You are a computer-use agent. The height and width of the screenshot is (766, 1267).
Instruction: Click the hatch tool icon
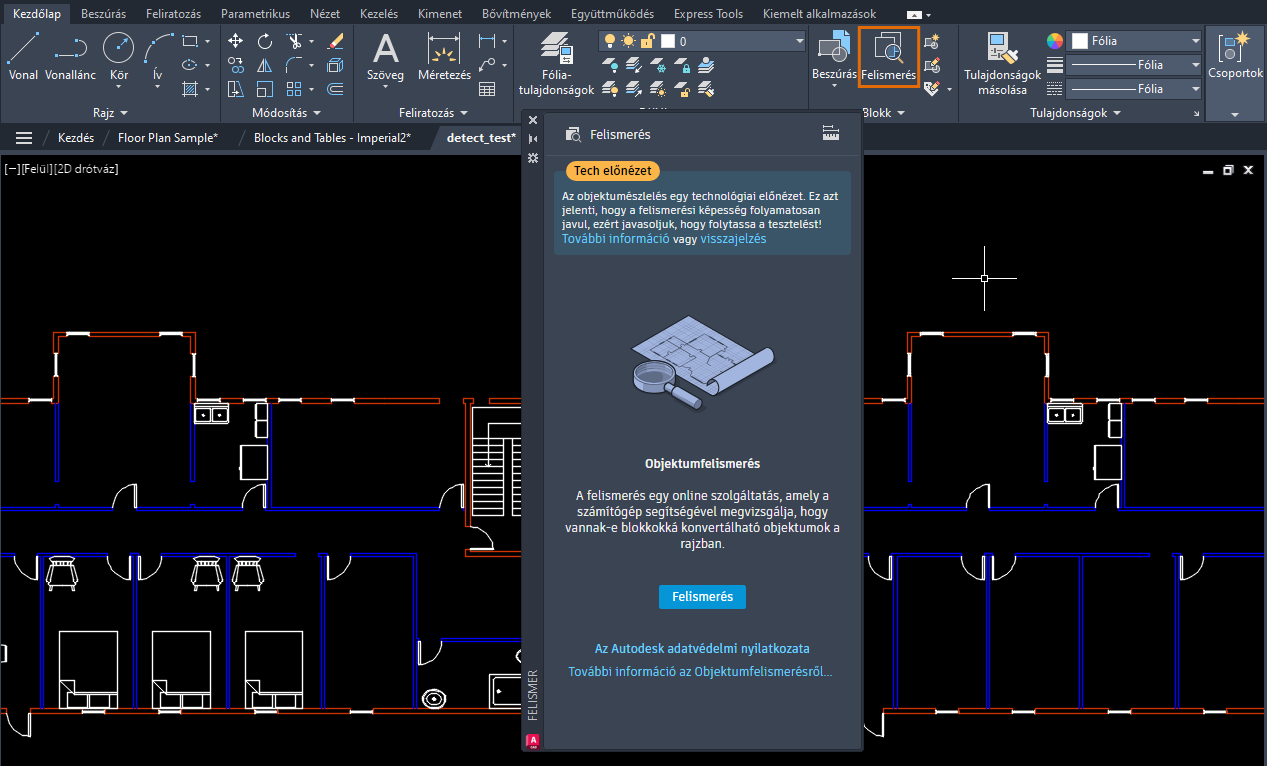[x=190, y=89]
